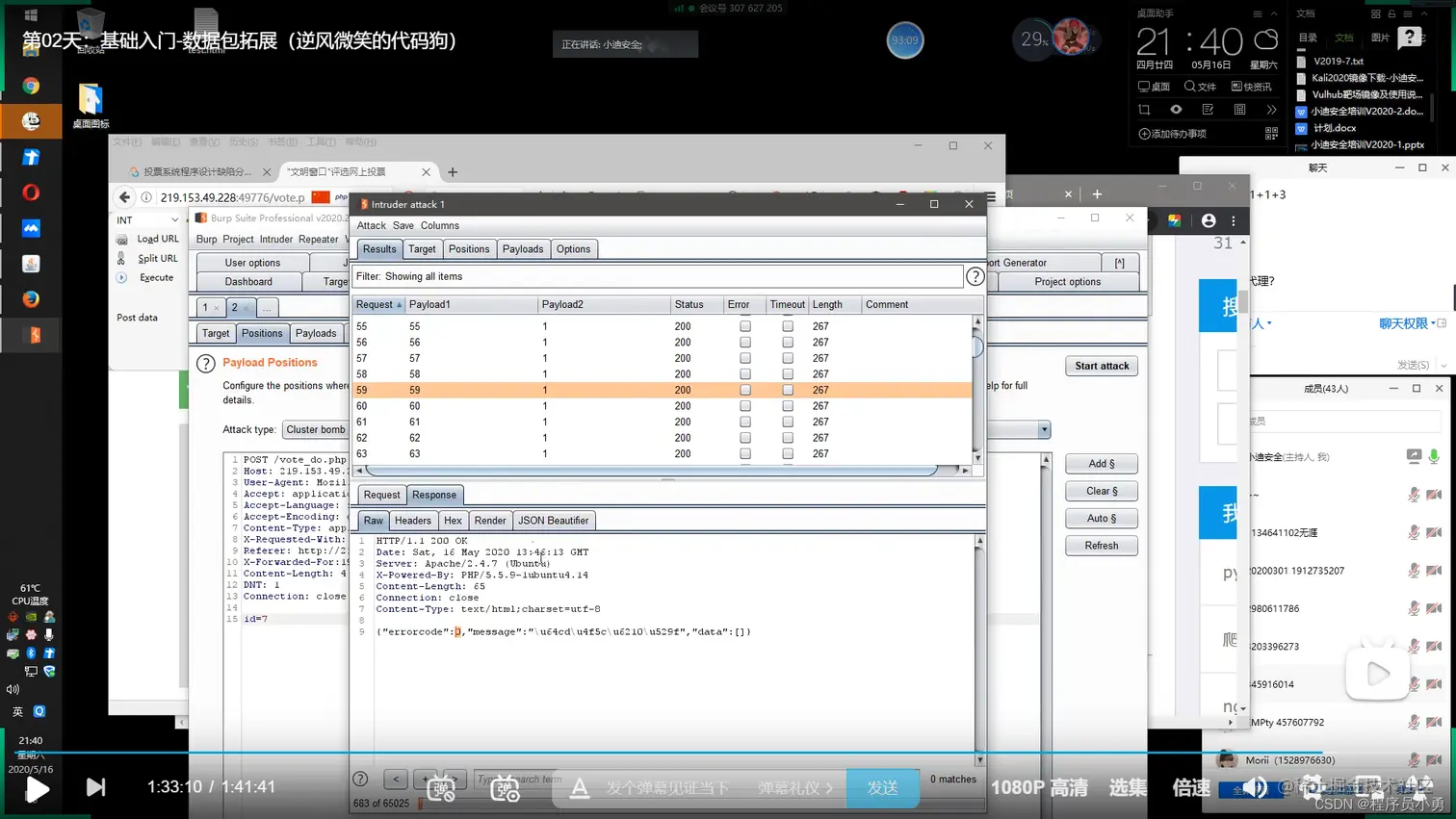Image resolution: width=1456 pixels, height=819 pixels.
Task: Tick Timeout checkbox for request 62
Action: tap(788, 438)
